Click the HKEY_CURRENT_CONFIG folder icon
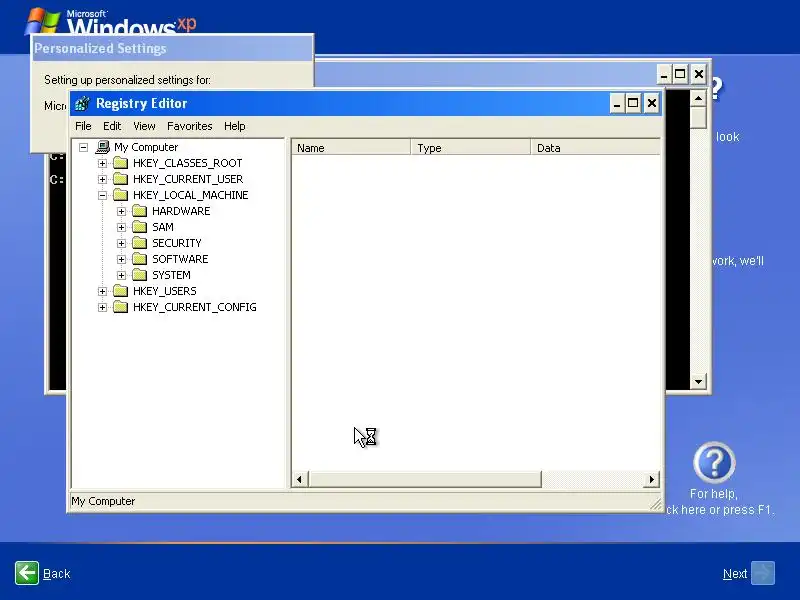 point(120,307)
